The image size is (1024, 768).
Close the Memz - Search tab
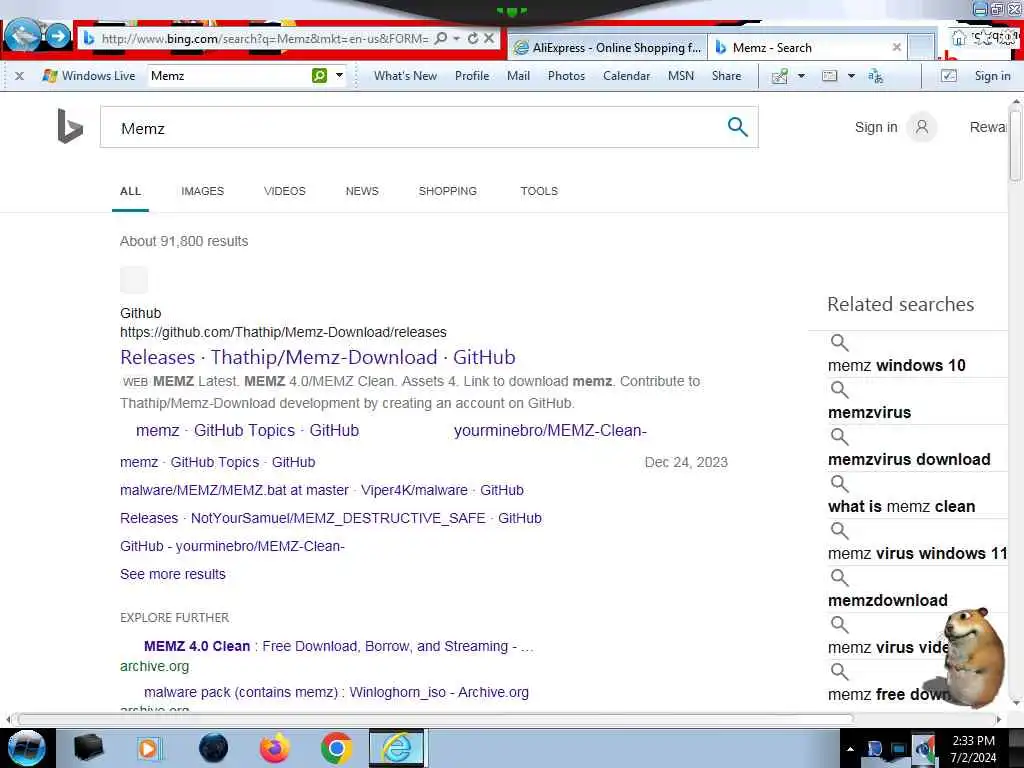point(897,47)
